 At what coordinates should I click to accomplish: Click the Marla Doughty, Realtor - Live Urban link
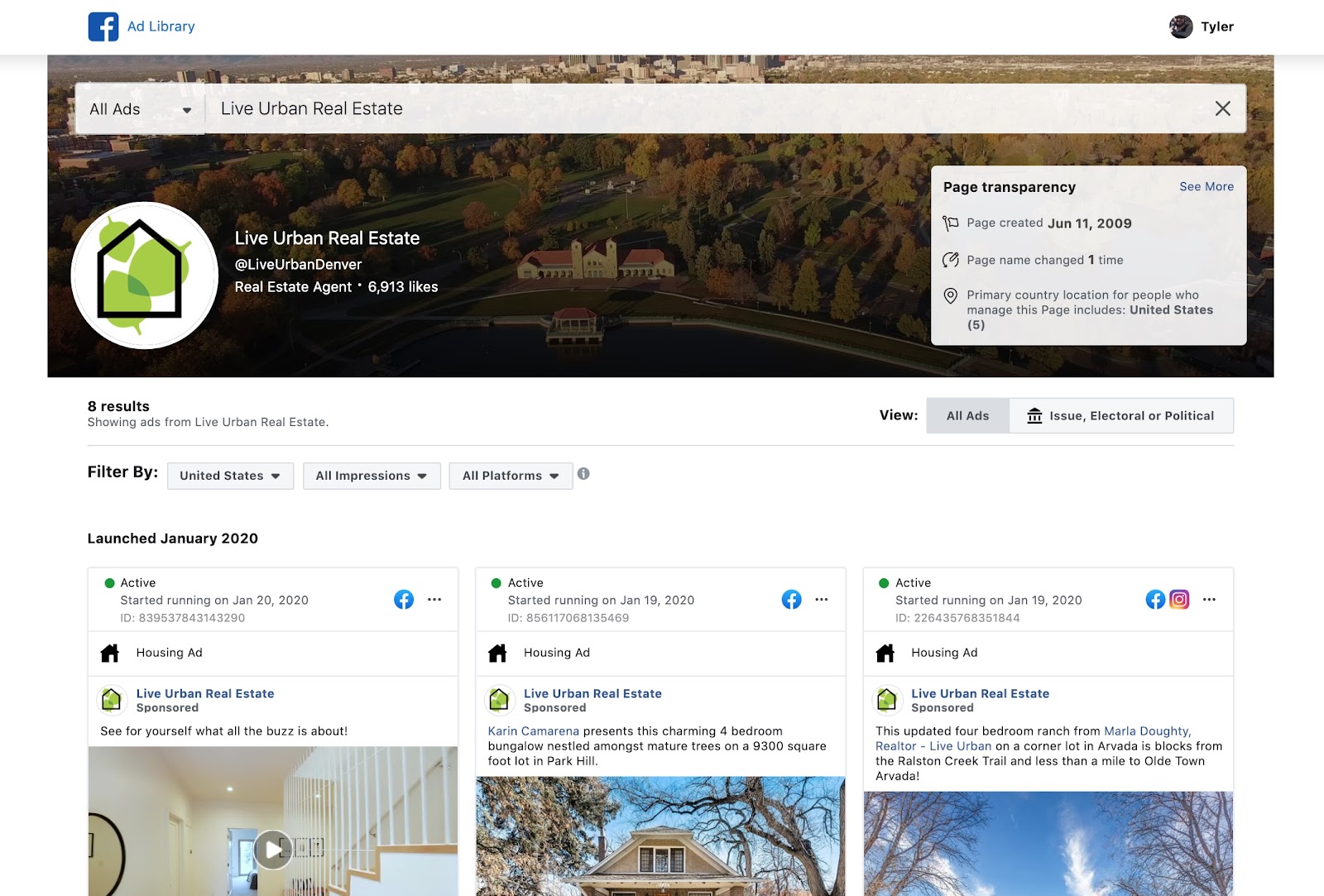click(x=1034, y=739)
